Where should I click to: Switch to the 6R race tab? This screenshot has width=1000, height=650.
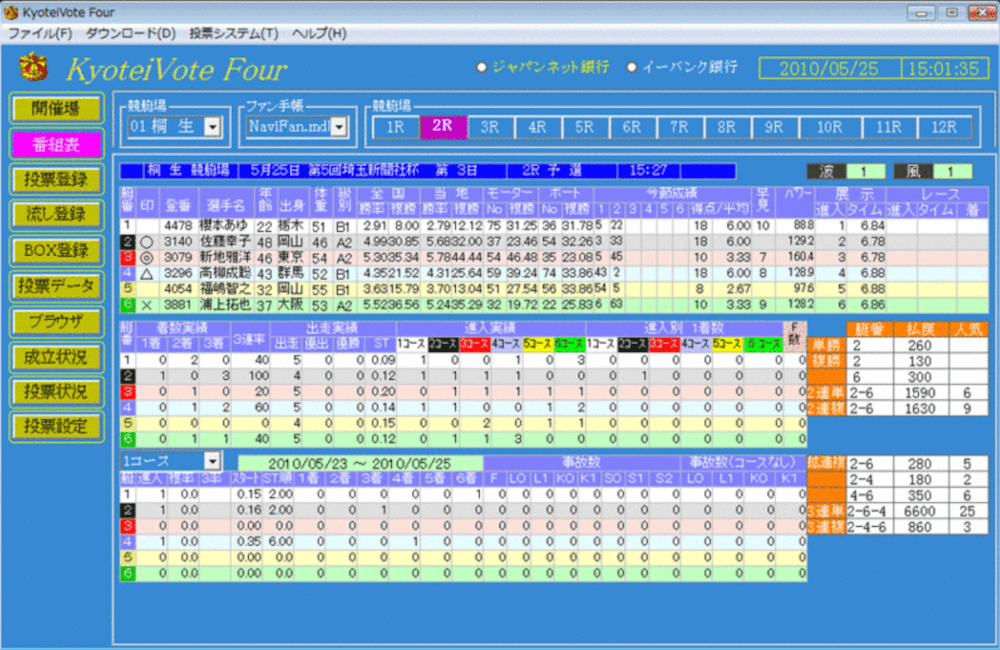(631, 127)
